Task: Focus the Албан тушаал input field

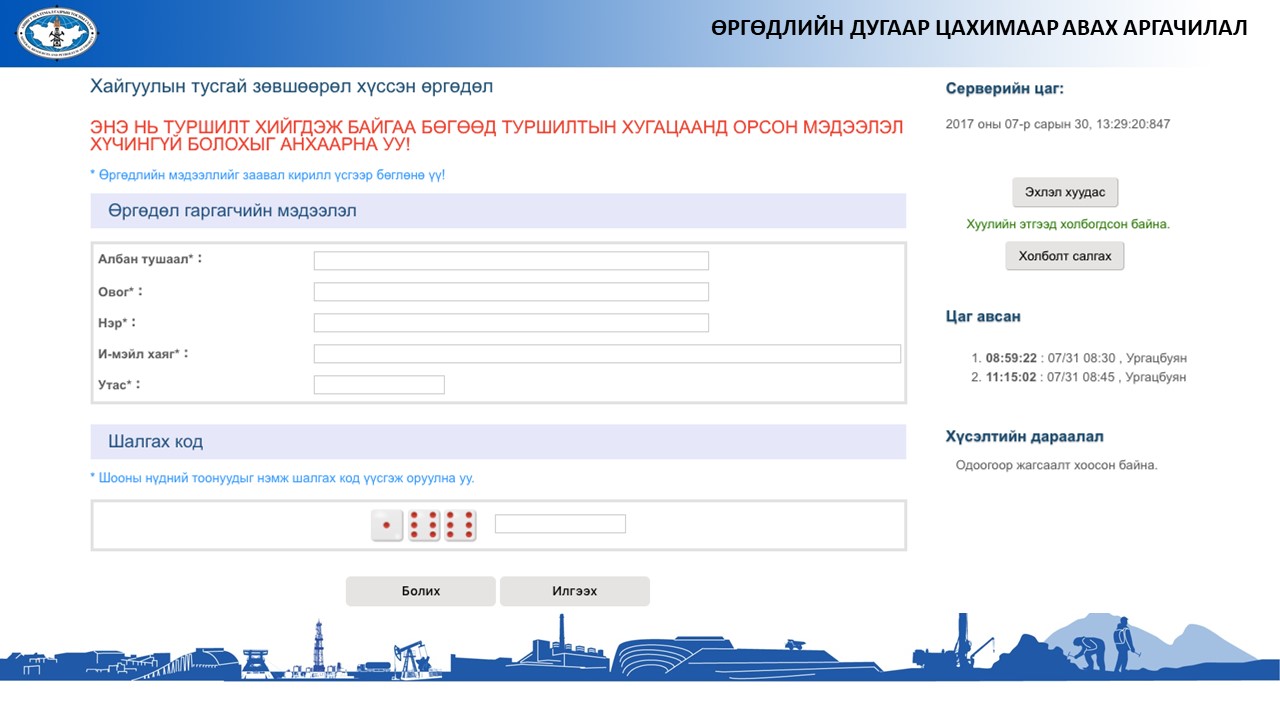Action: [511, 261]
